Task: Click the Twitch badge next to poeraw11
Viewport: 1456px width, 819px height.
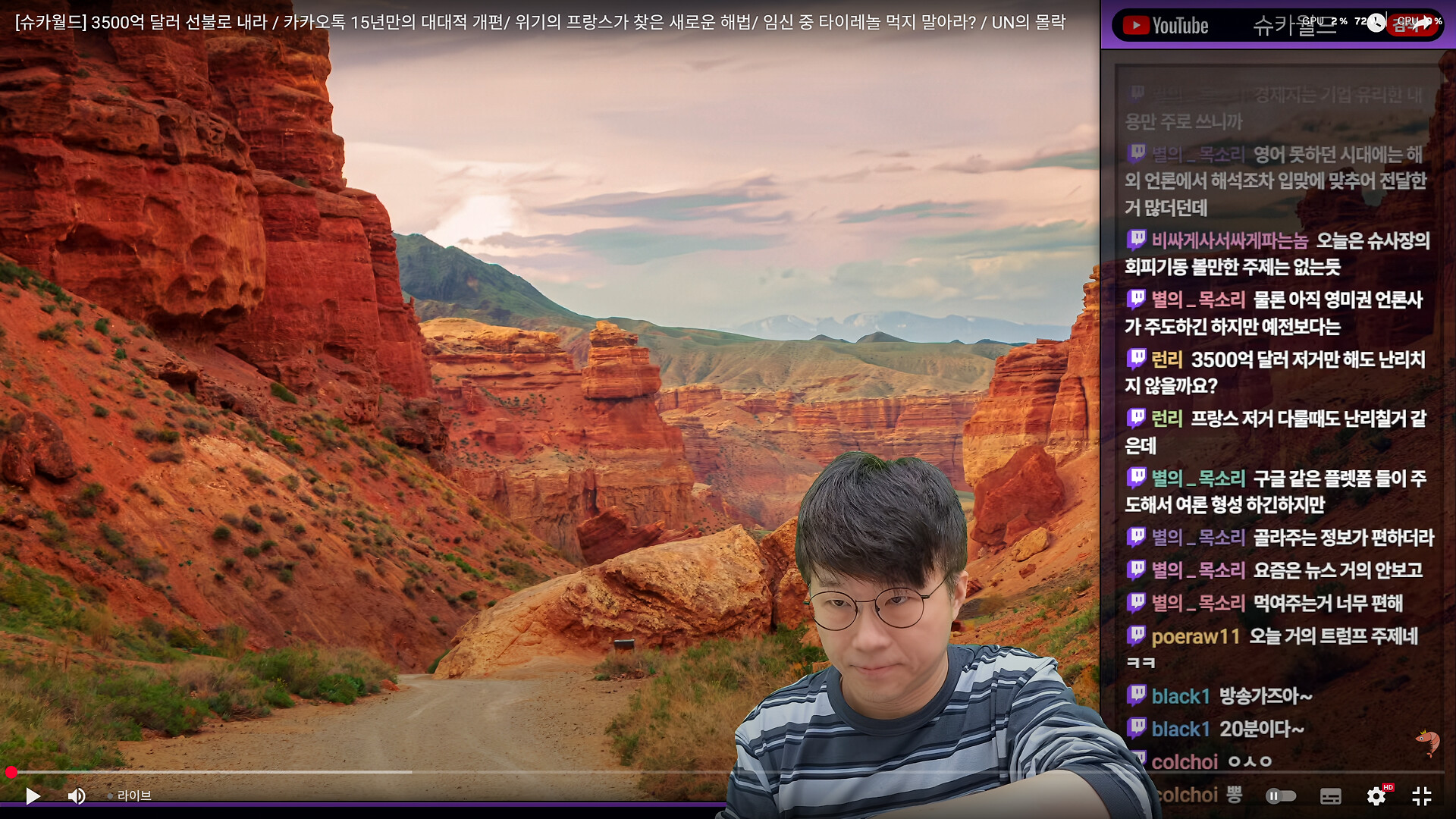Action: pyautogui.click(x=1136, y=635)
